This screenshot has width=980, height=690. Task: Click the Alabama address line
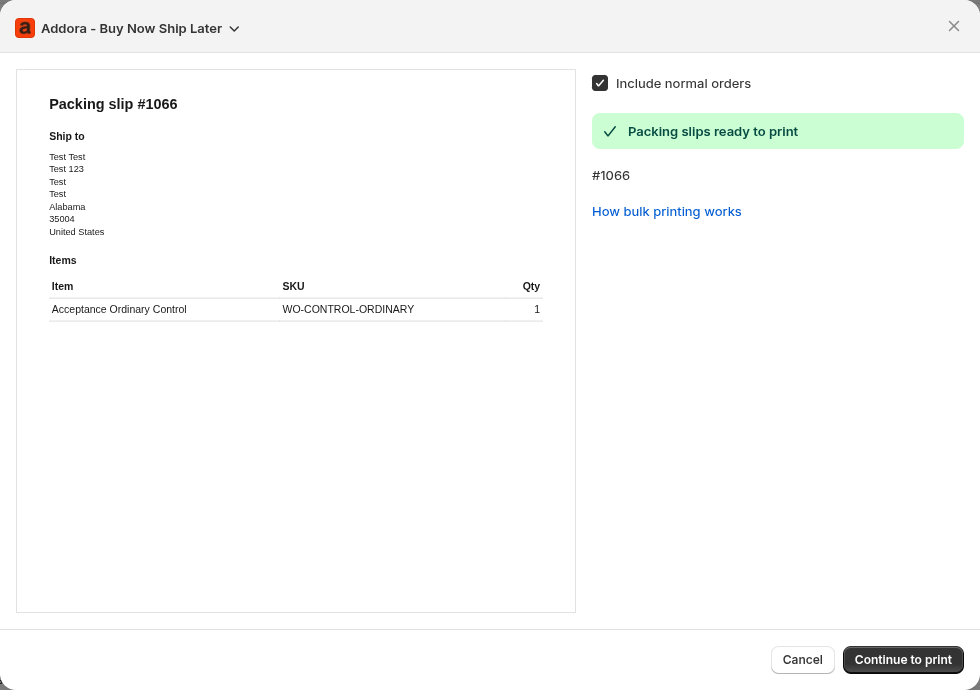point(68,206)
